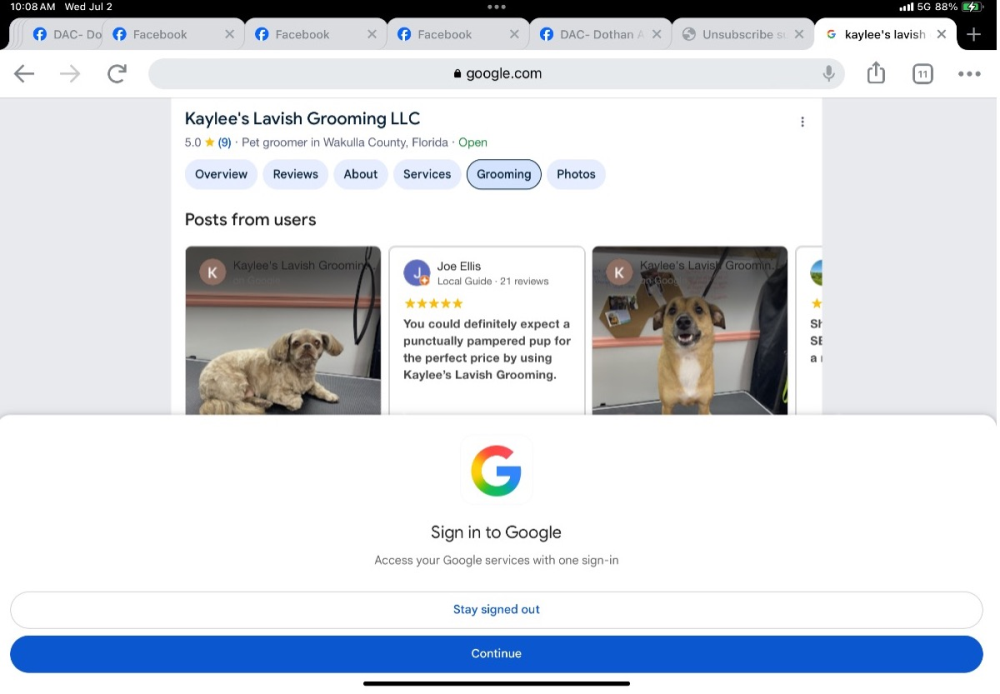
Task: Click the battery indicator in status bar
Action: point(972,7)
